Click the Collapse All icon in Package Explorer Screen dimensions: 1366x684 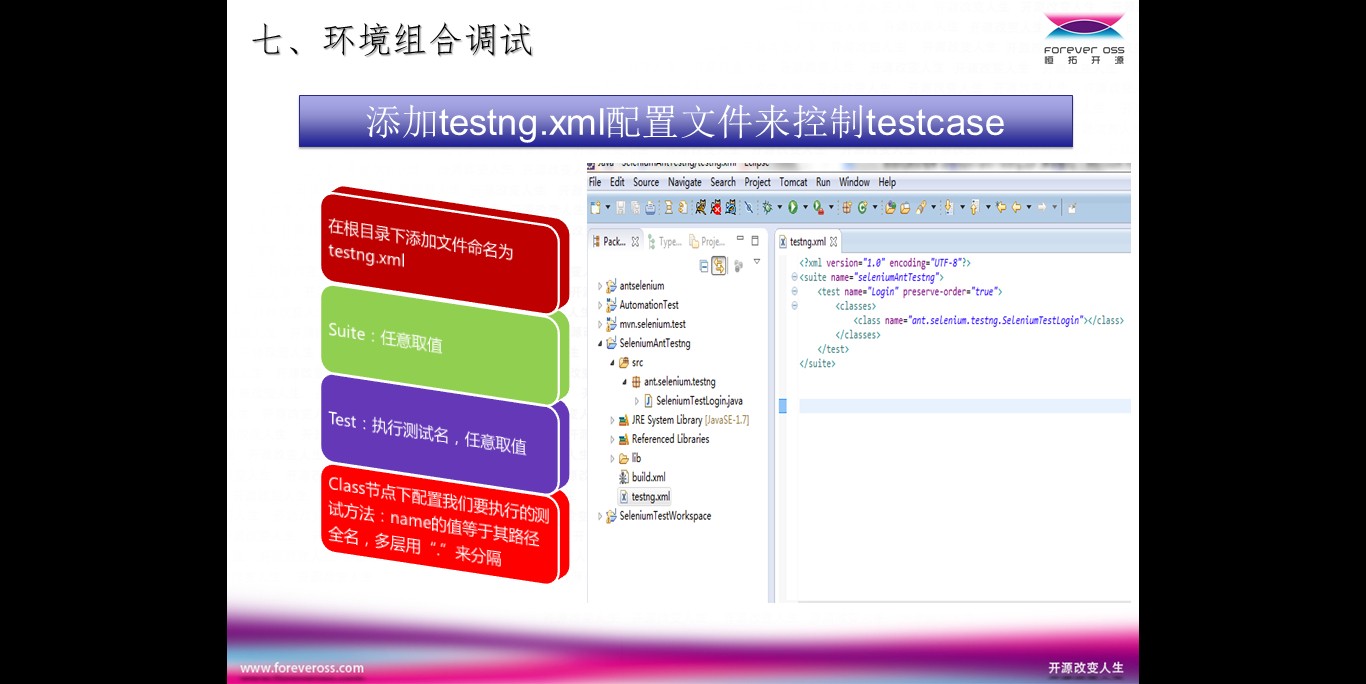click(704, 265)
